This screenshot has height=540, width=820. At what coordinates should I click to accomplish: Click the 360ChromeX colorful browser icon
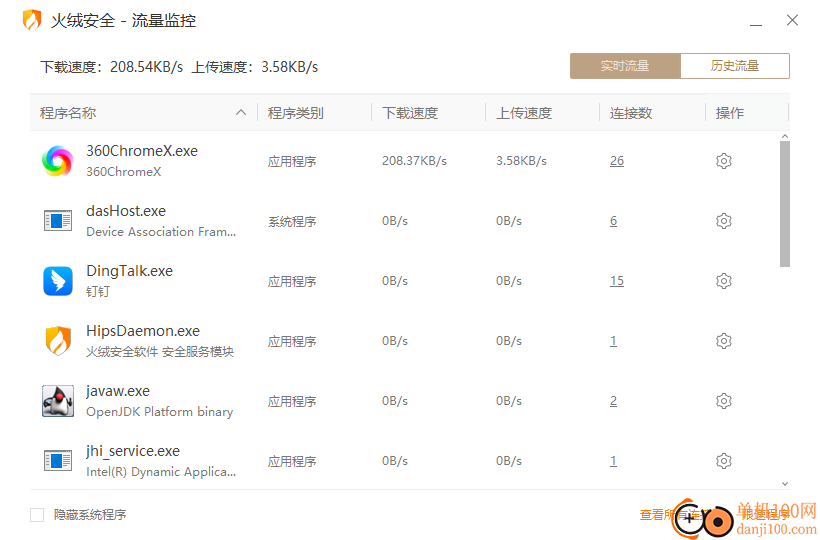click(x=58, y=161)
